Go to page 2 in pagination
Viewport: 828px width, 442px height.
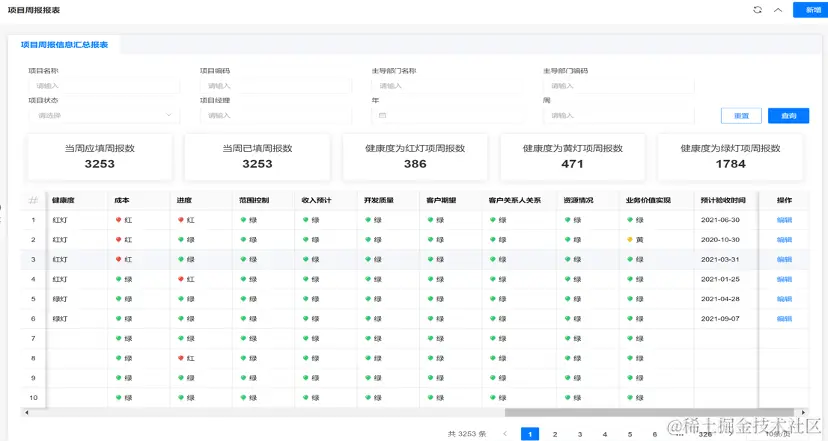click(554, 434)
